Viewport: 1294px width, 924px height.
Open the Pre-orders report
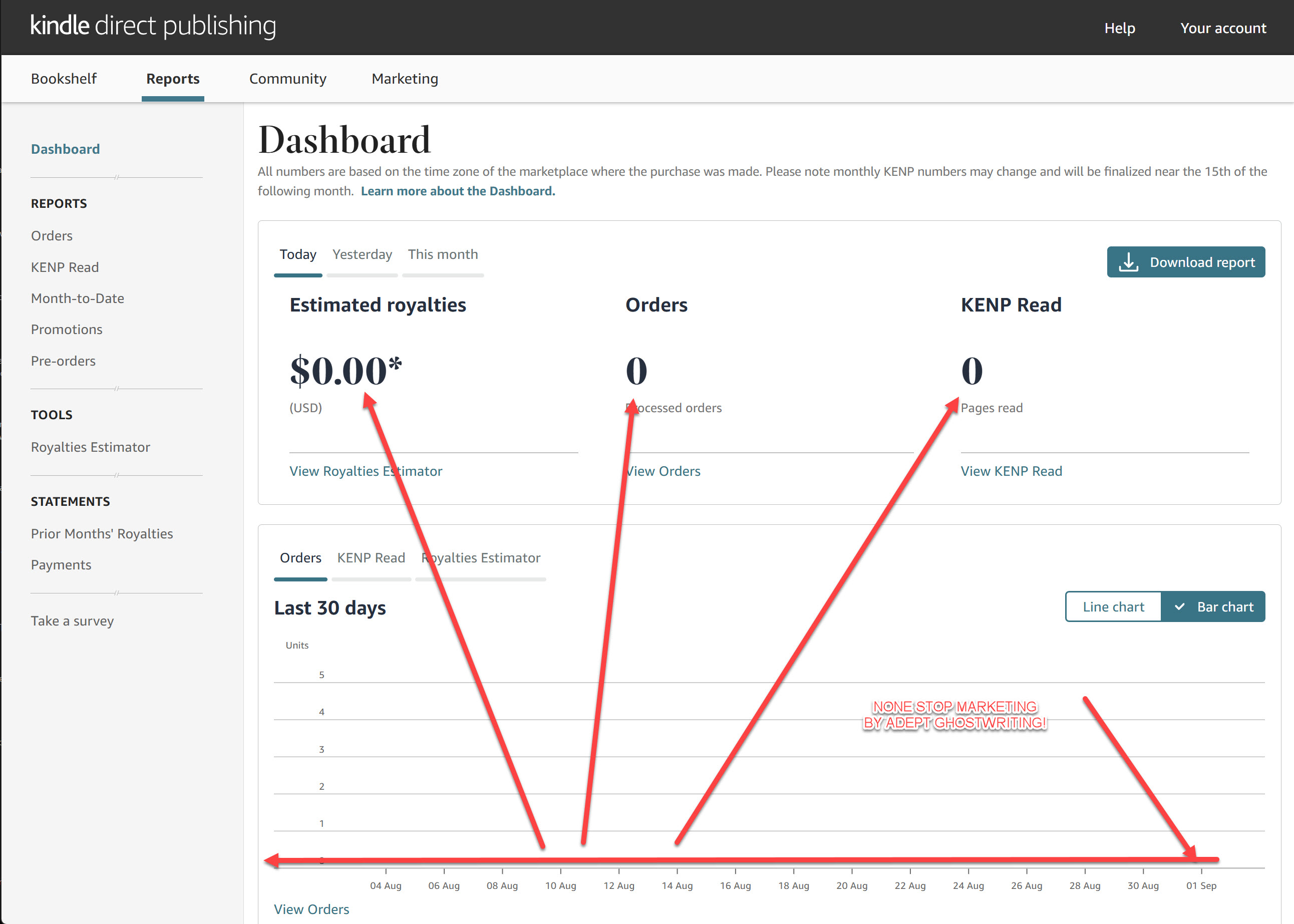(63, 361)
